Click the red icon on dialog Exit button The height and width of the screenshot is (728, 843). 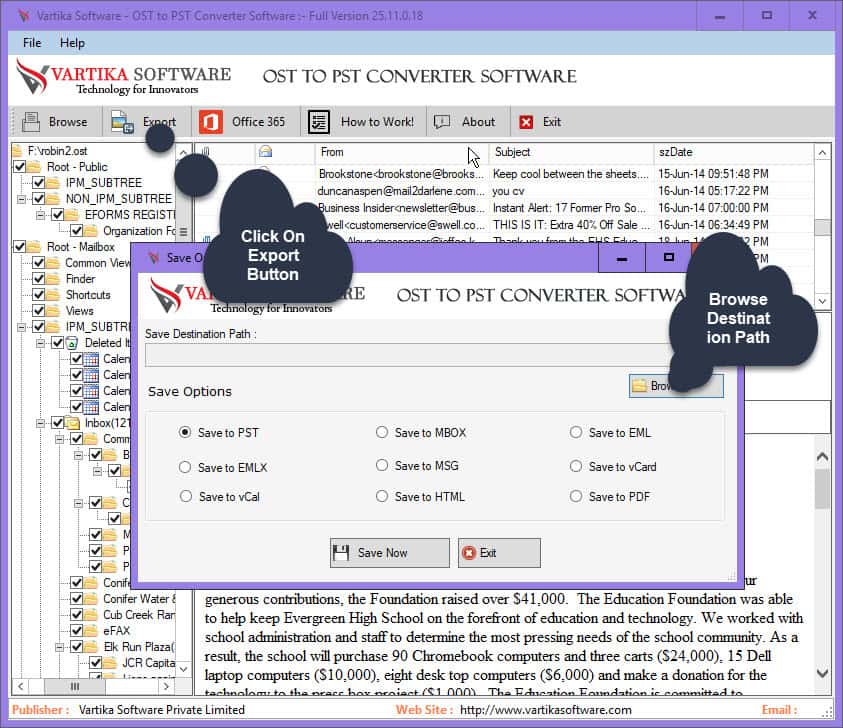(x=469, y=553)
